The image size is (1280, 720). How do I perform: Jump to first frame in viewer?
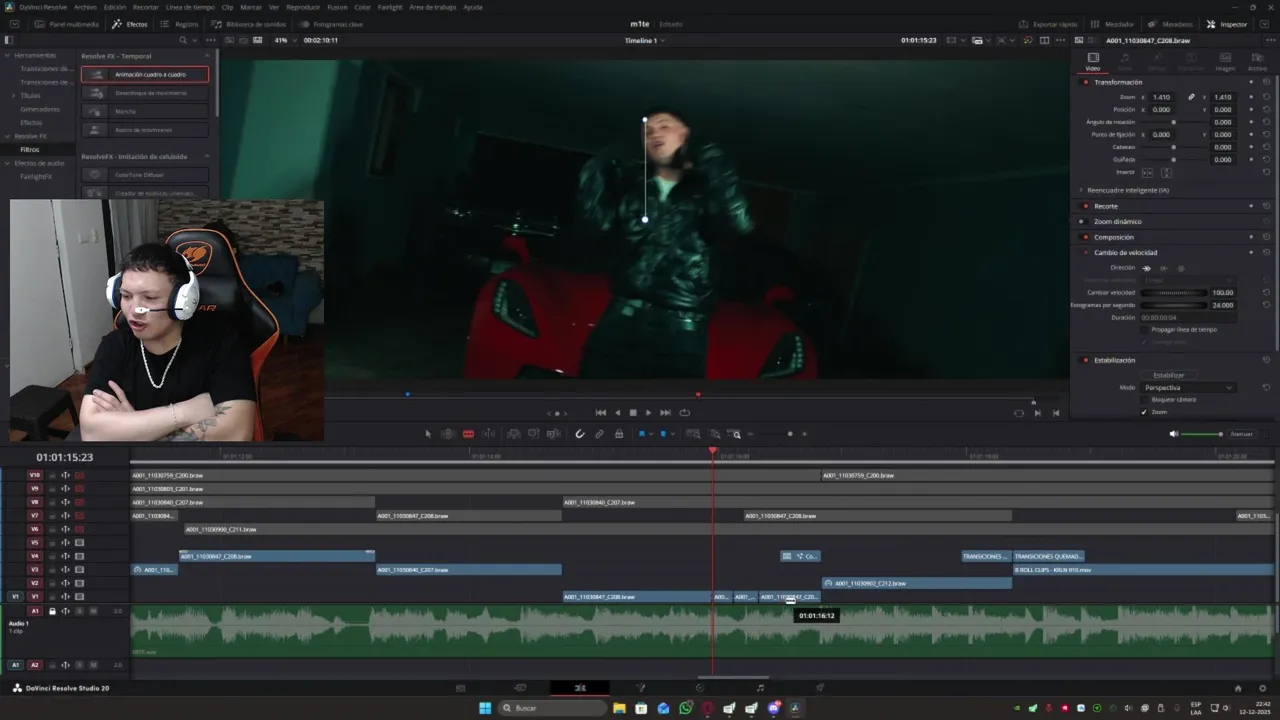coord(601,413)
